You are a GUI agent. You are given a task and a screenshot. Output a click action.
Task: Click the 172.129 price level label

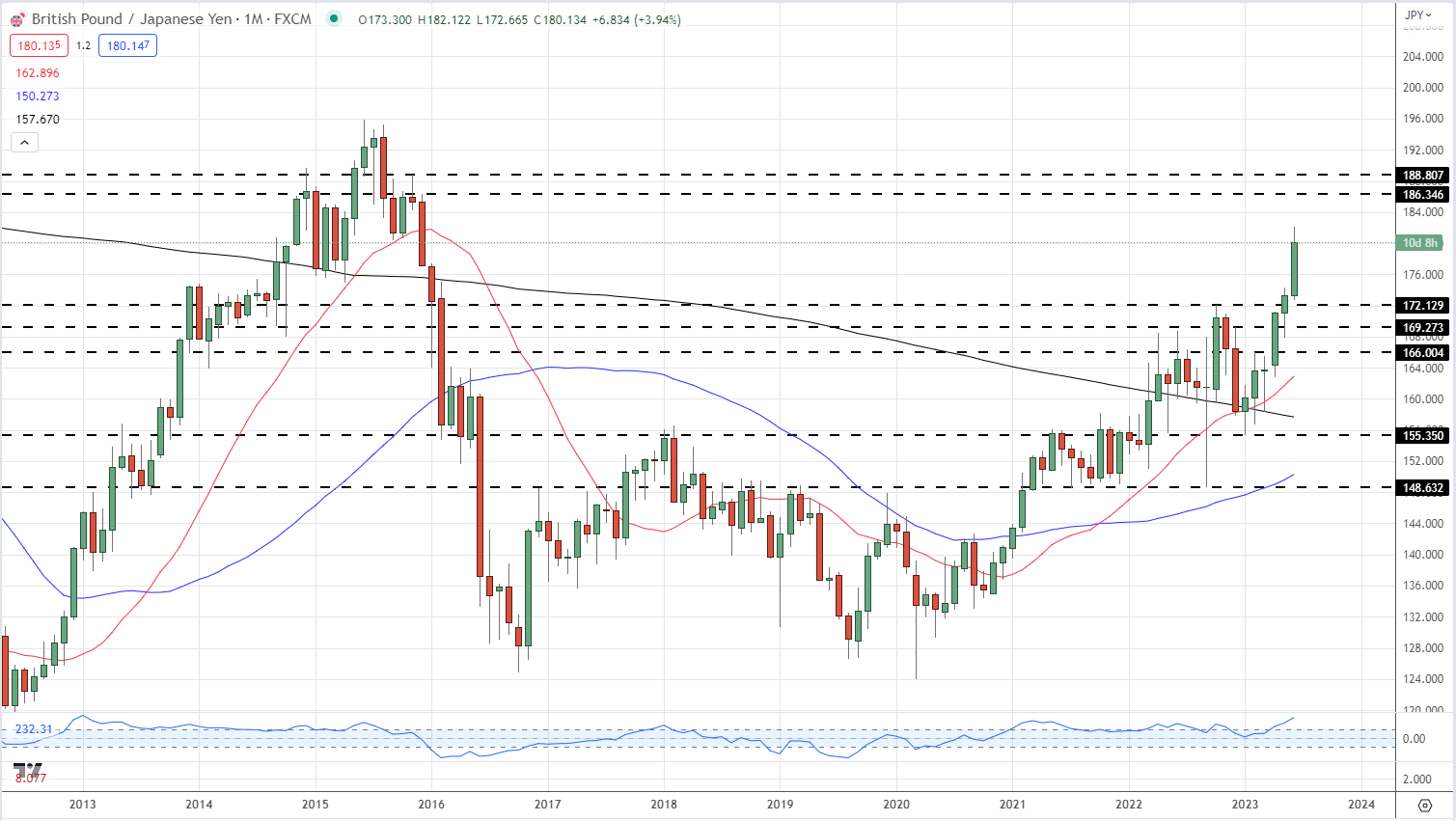tap(1423, 306)
